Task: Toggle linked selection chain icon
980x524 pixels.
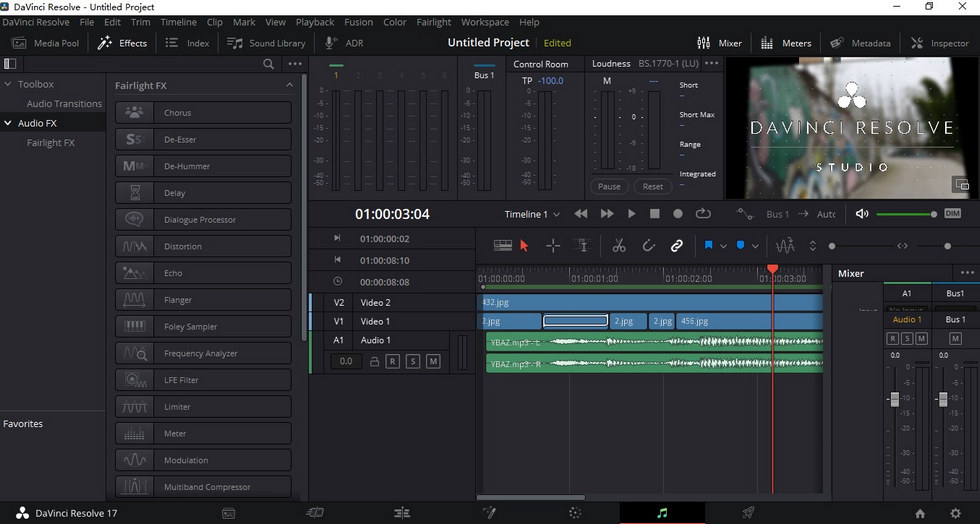Action: tap(676, 246)
